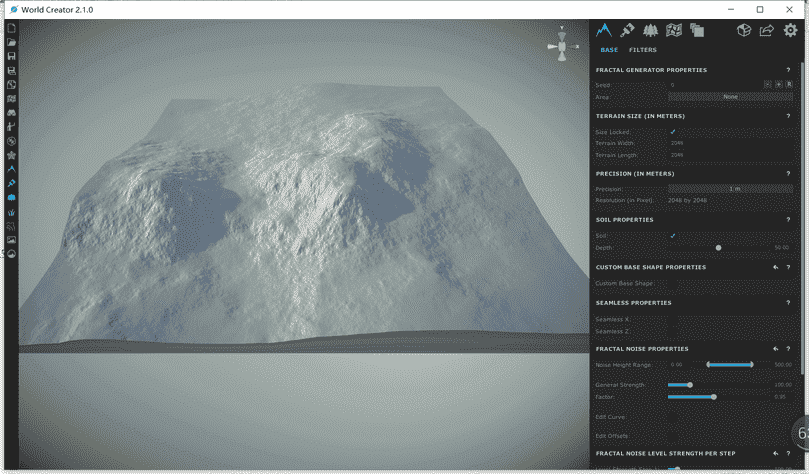The height and width of the screenshot is (474, 809).
Task: Click the 2048 by 2048 resolution text
Action: [x=687, y=200]
